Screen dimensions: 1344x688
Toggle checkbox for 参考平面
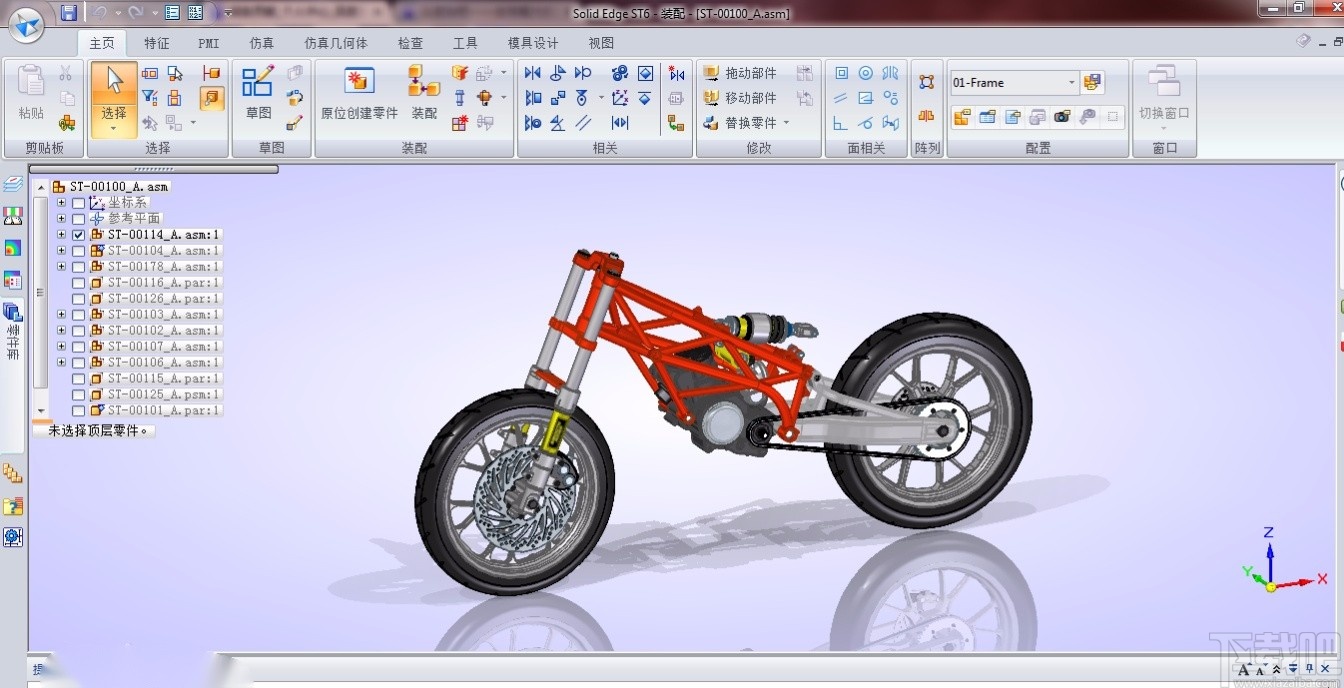(x=79, y=218)
